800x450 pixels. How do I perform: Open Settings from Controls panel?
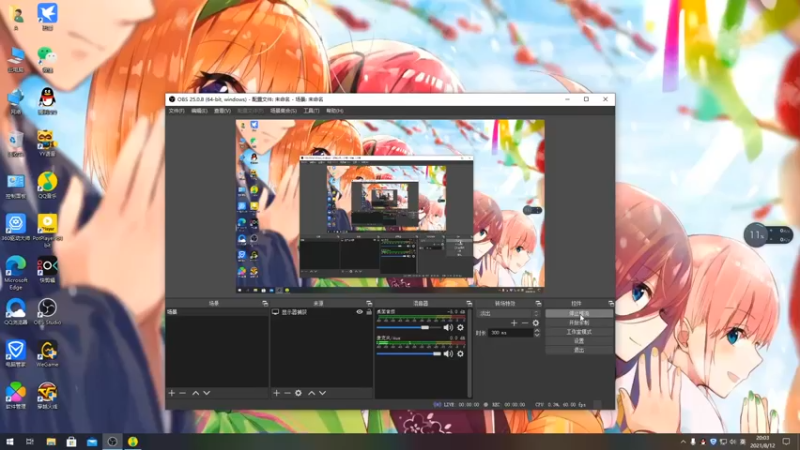click(579, 341)
